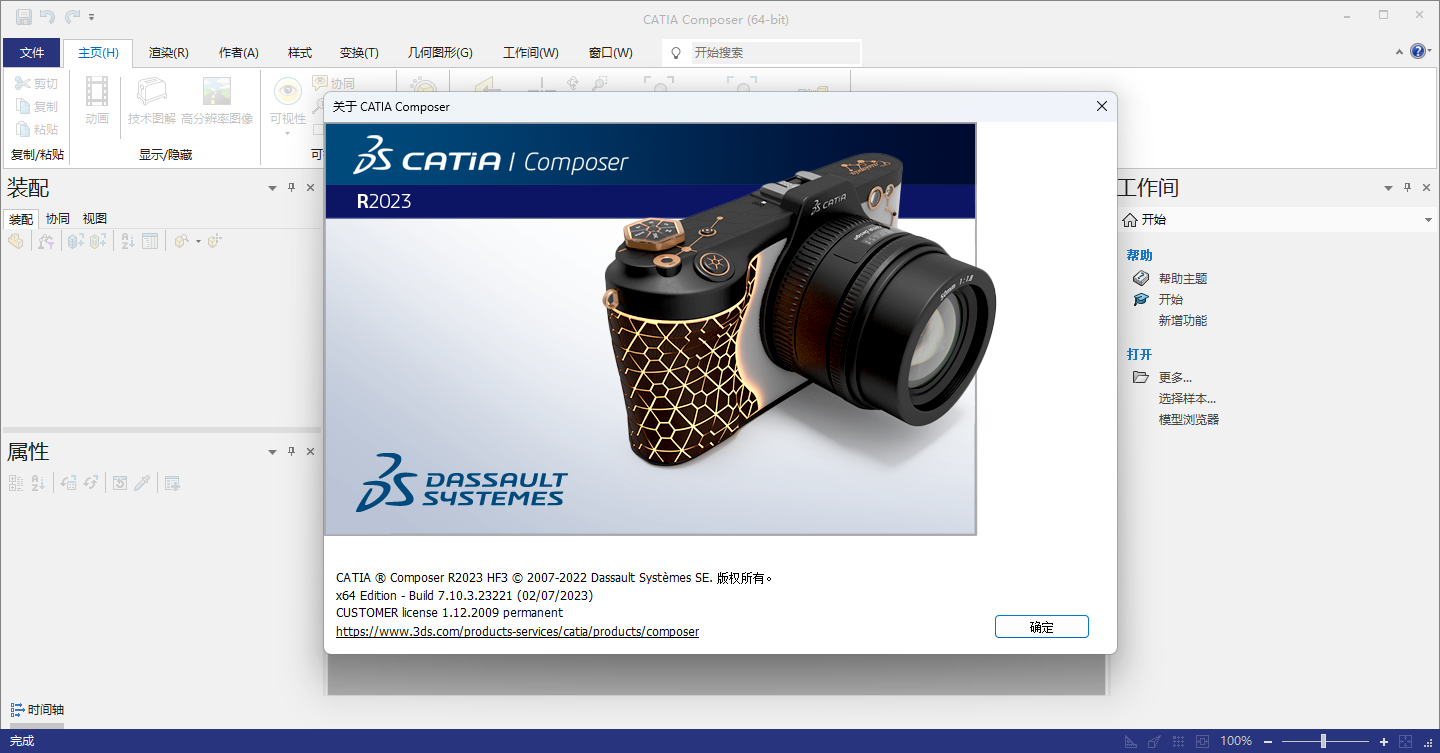This screenshot has width=1440, height=753.
Task: Click the 复制 copy button
Action: point(37,106)
